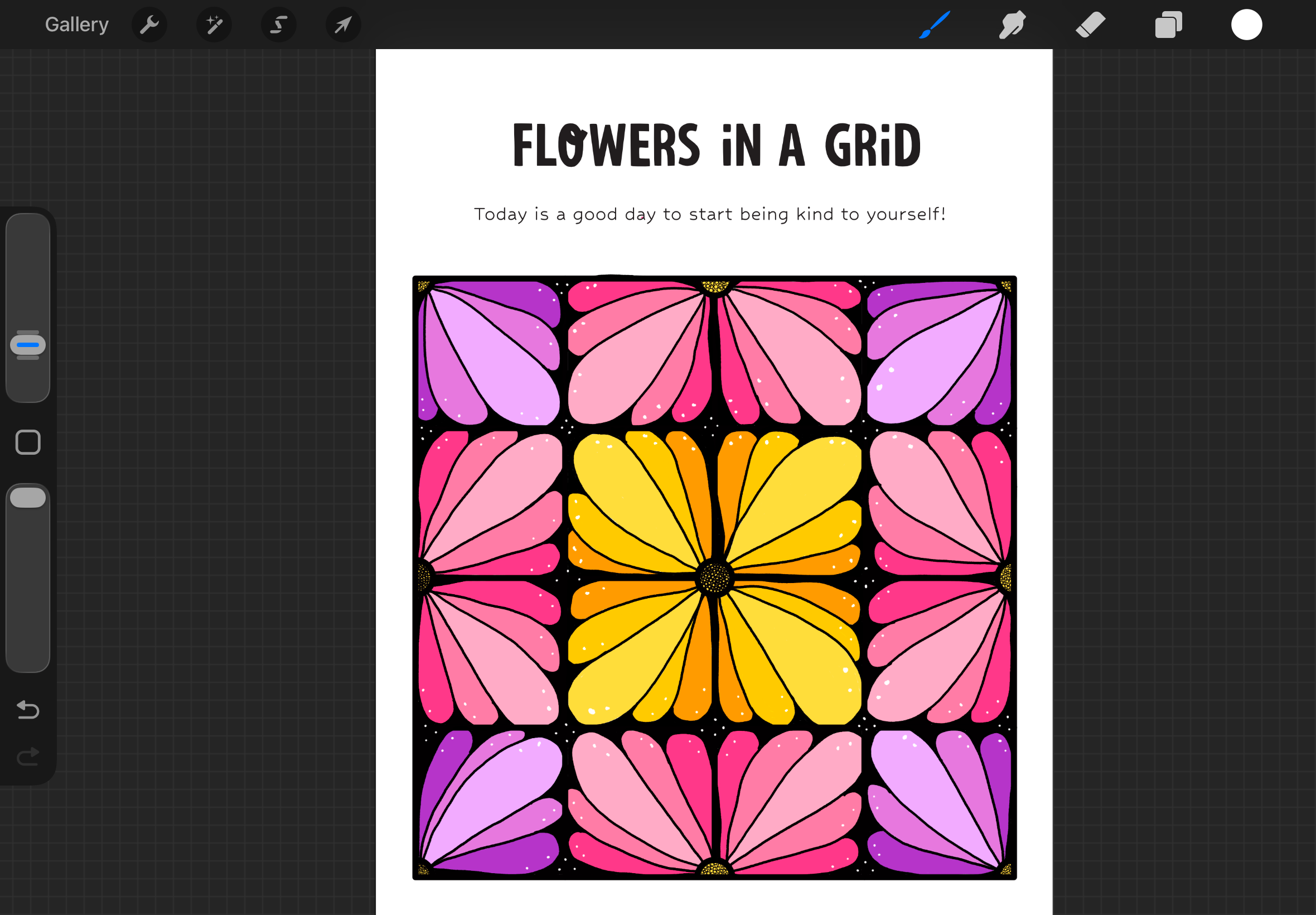The width and height of the screenshot is (1316, 915).
Task: Return to the Gallery
Action: [77, 25]
